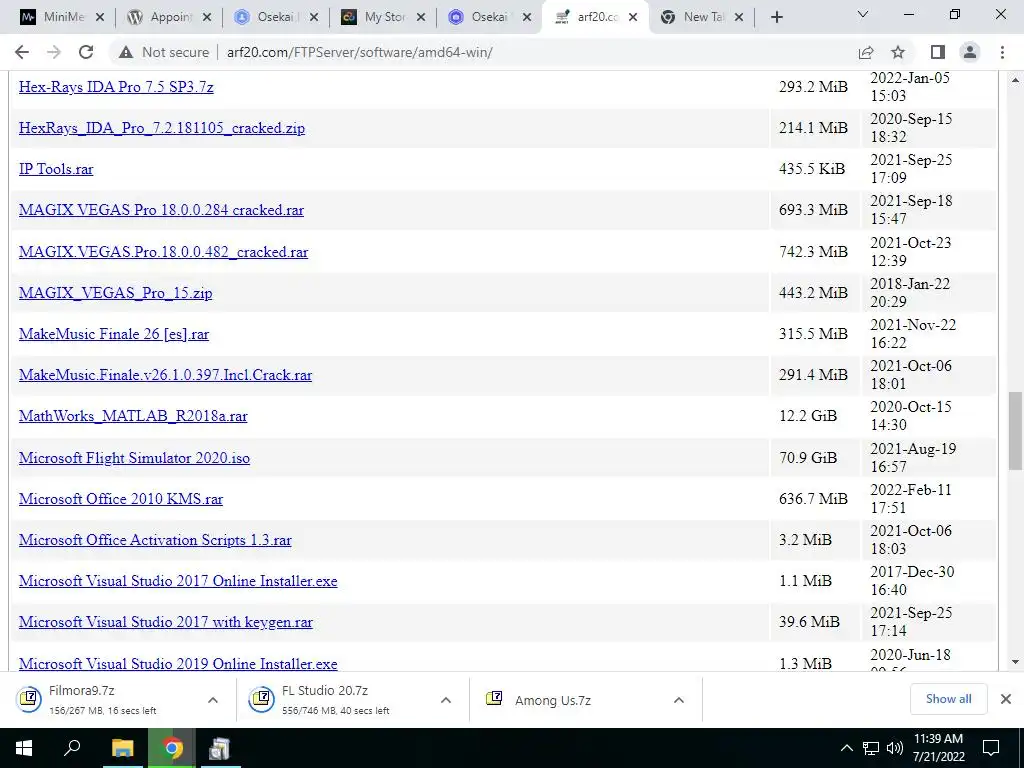Open network status tray icon

tap(871, 748)
